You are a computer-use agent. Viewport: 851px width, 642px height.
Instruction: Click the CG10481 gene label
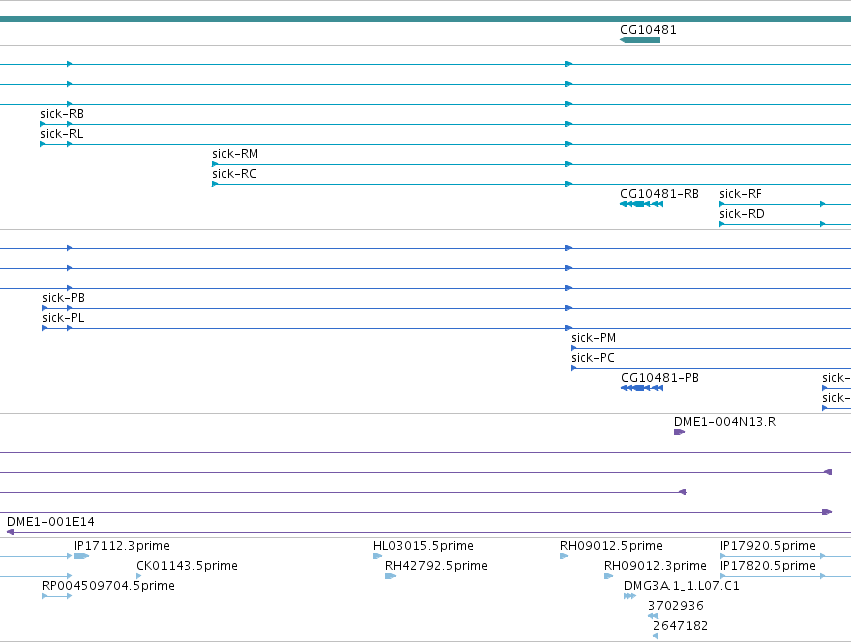pyautogui.click(x=649, y=30)
